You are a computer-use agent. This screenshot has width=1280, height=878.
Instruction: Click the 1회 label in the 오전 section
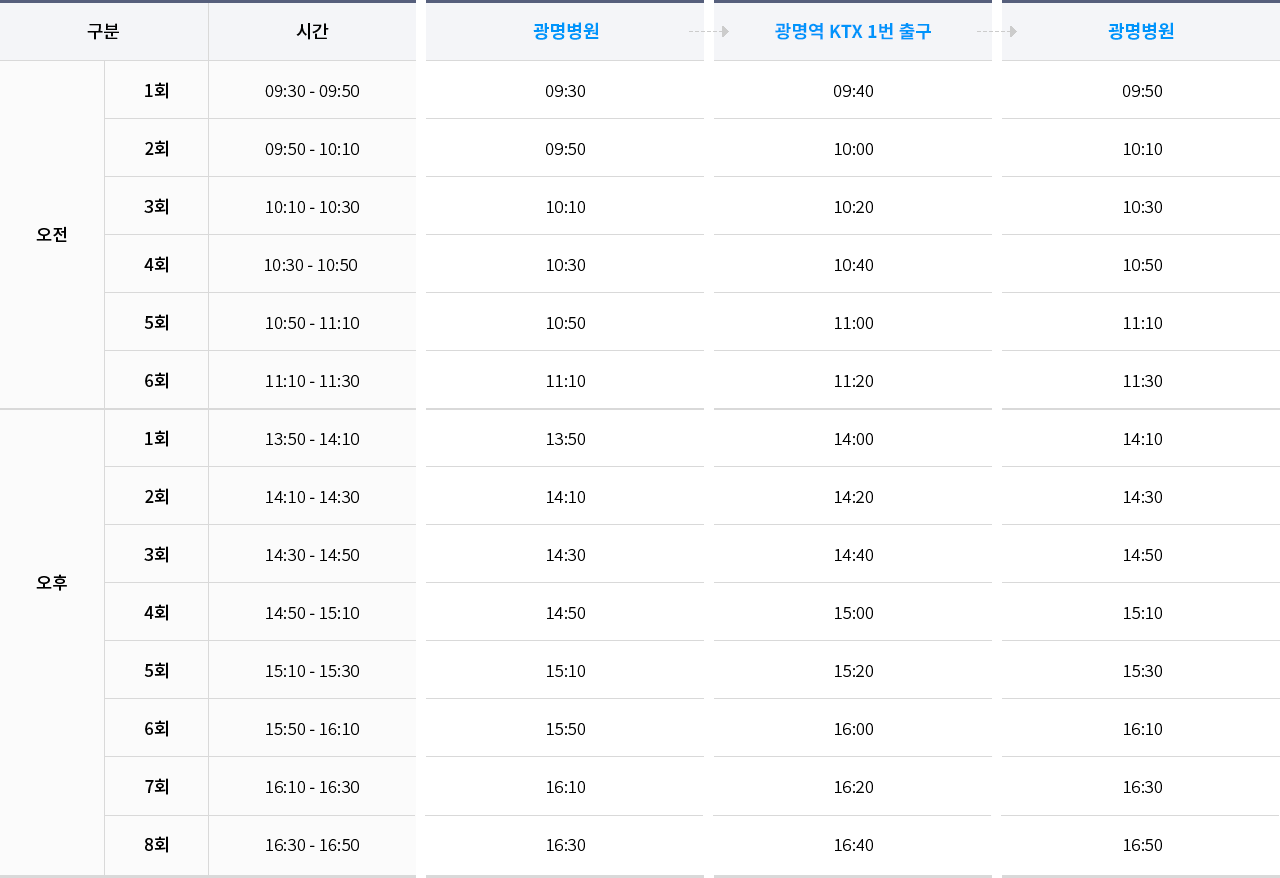coord(156,91)
